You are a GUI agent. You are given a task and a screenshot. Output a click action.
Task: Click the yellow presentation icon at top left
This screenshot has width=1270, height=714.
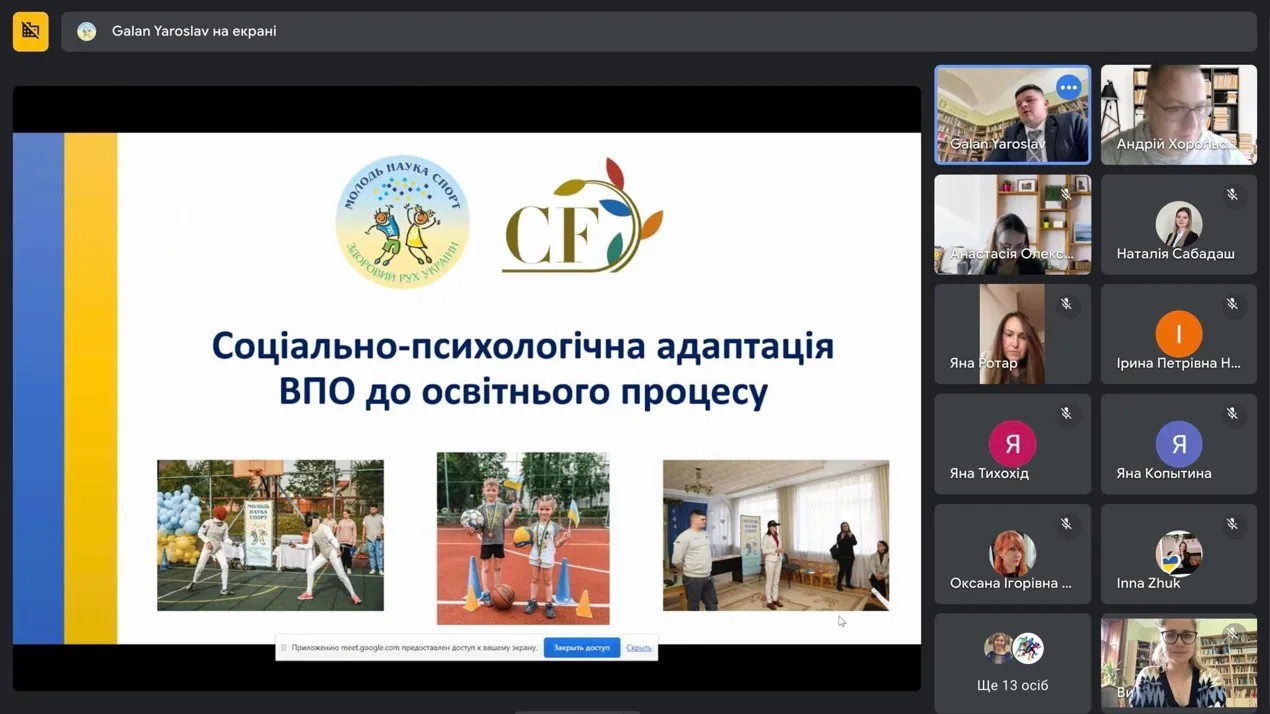point(30,31)
